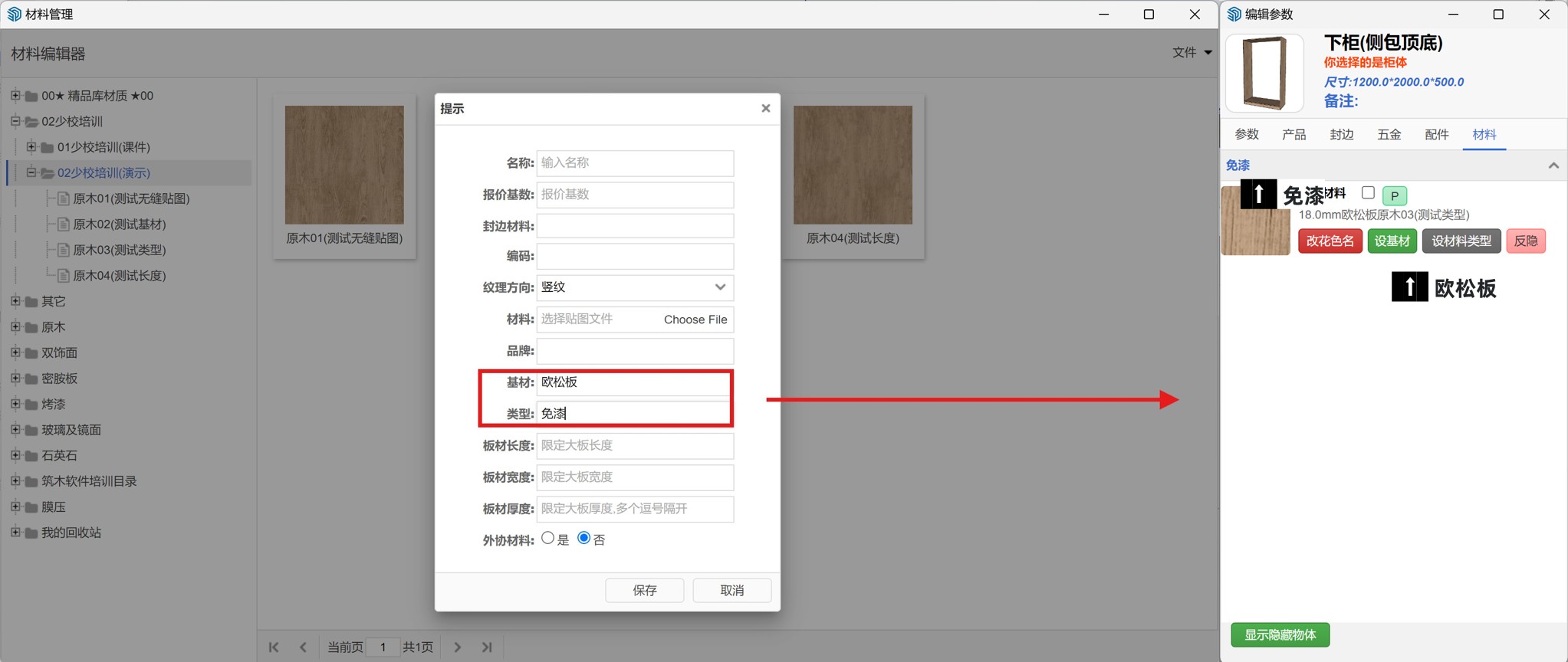Switch to the 参数 tab
Viewport: 1568px width, 662px height.
click(1247, 135)
